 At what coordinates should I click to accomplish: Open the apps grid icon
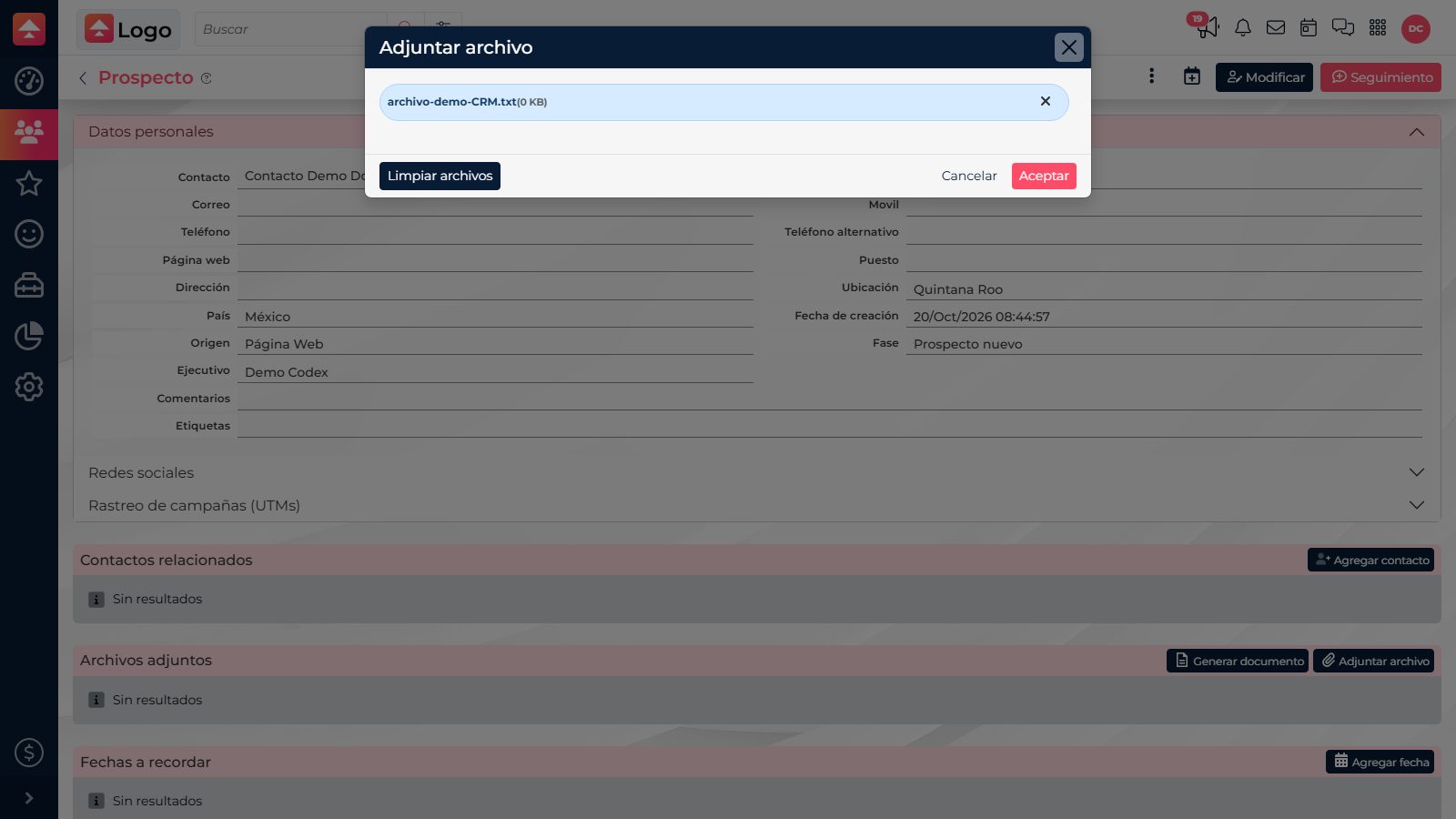tap(1378, 27)
